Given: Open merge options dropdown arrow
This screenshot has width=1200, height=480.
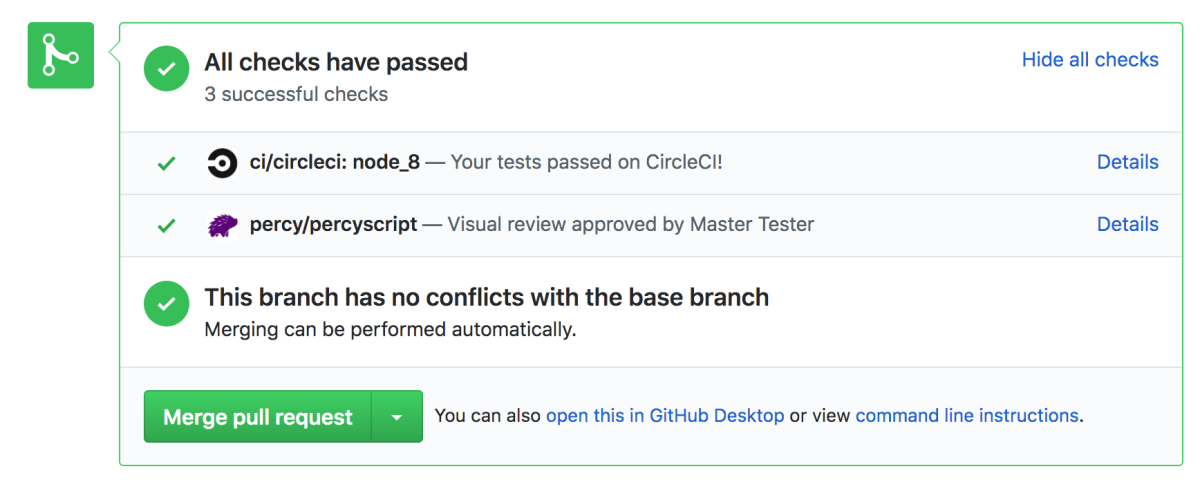Looking at the screenshot, I should [397, 417].
